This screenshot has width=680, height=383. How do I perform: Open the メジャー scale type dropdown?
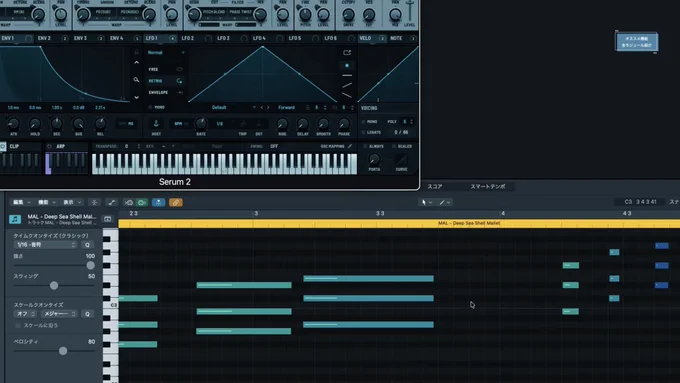(x=59, y=314)
